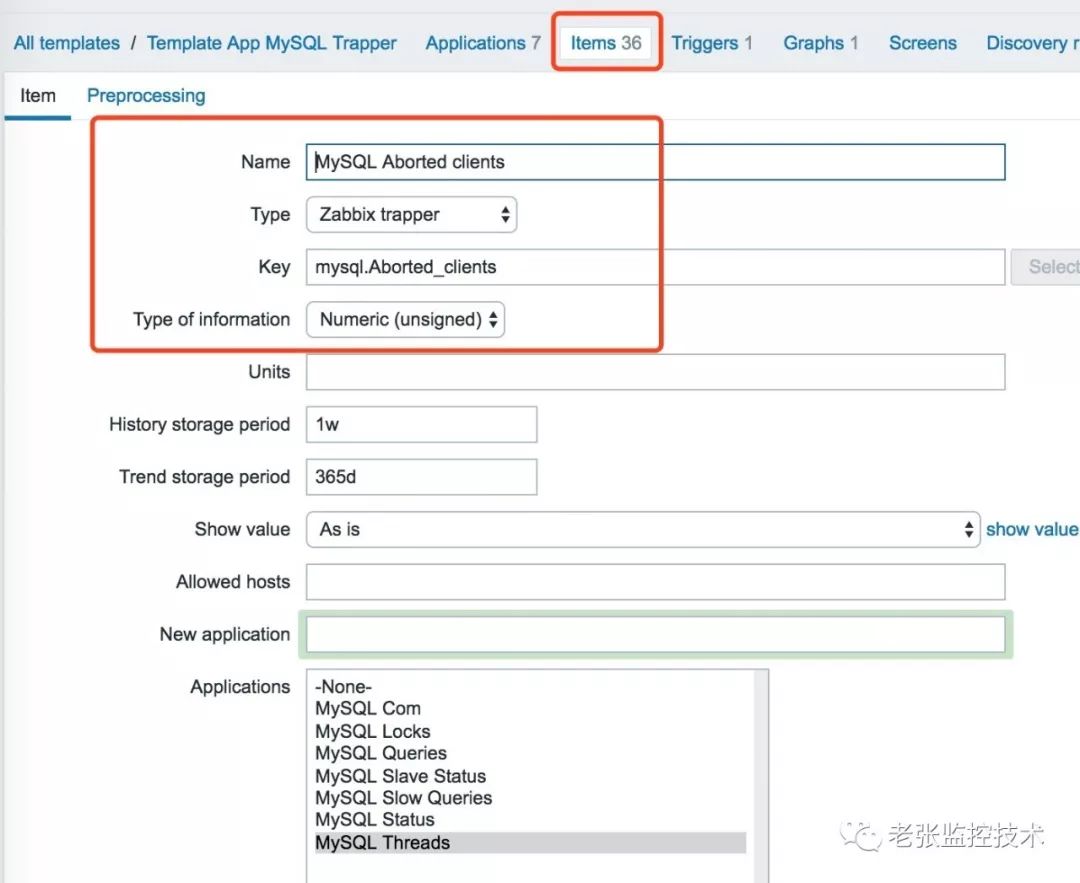The width and height of the screenshot is (1080, 883).
Task: Select MySQL Locks in Applications list
Action: [530, 731]
